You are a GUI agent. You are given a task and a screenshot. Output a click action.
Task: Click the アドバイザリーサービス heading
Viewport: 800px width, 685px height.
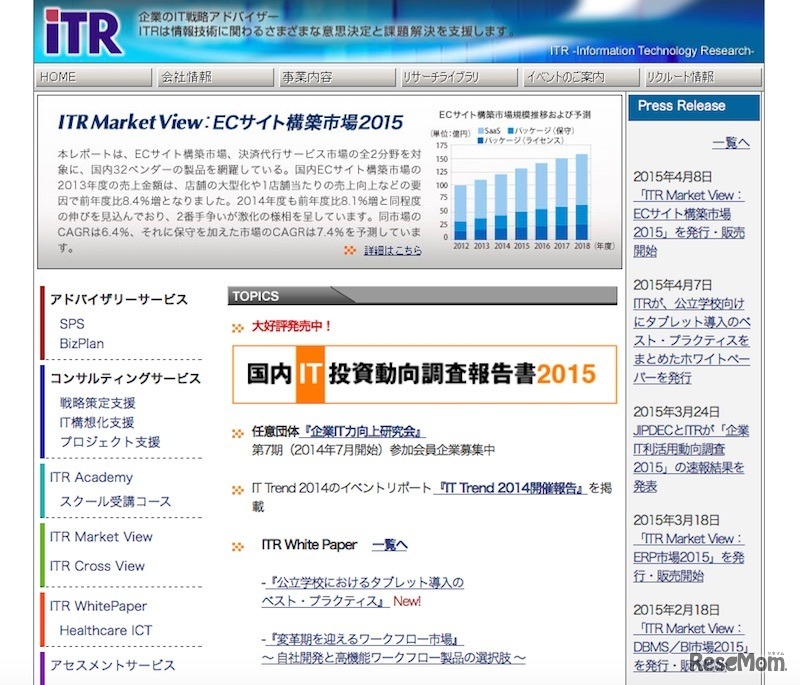[118, 299]
